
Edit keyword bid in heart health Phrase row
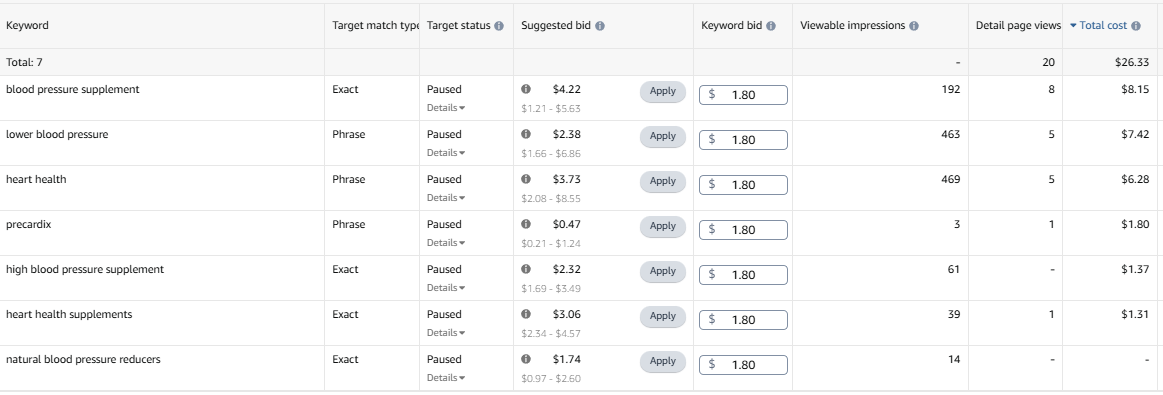tap(743, 185)
